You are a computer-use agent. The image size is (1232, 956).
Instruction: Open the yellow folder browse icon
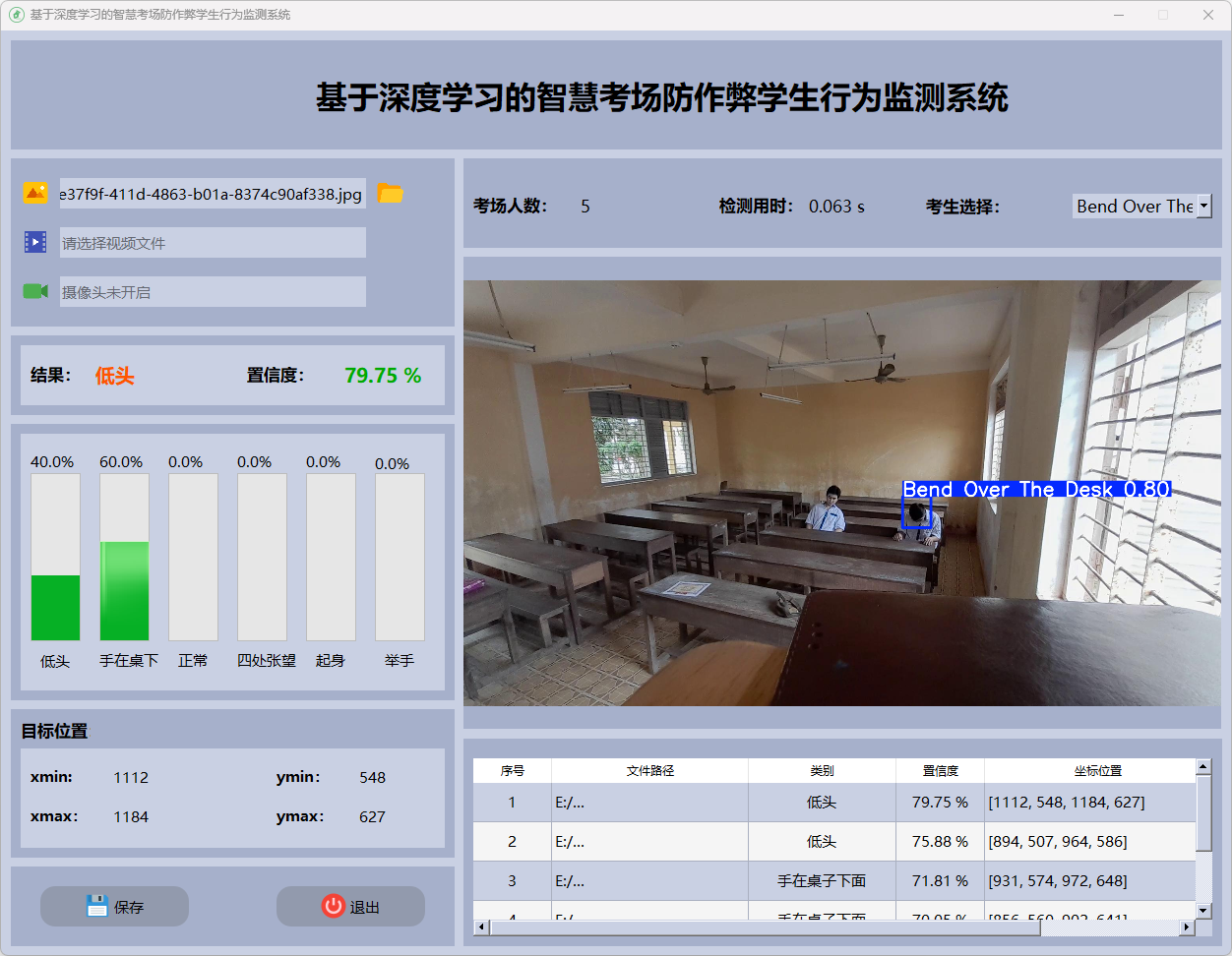point(391,194)
